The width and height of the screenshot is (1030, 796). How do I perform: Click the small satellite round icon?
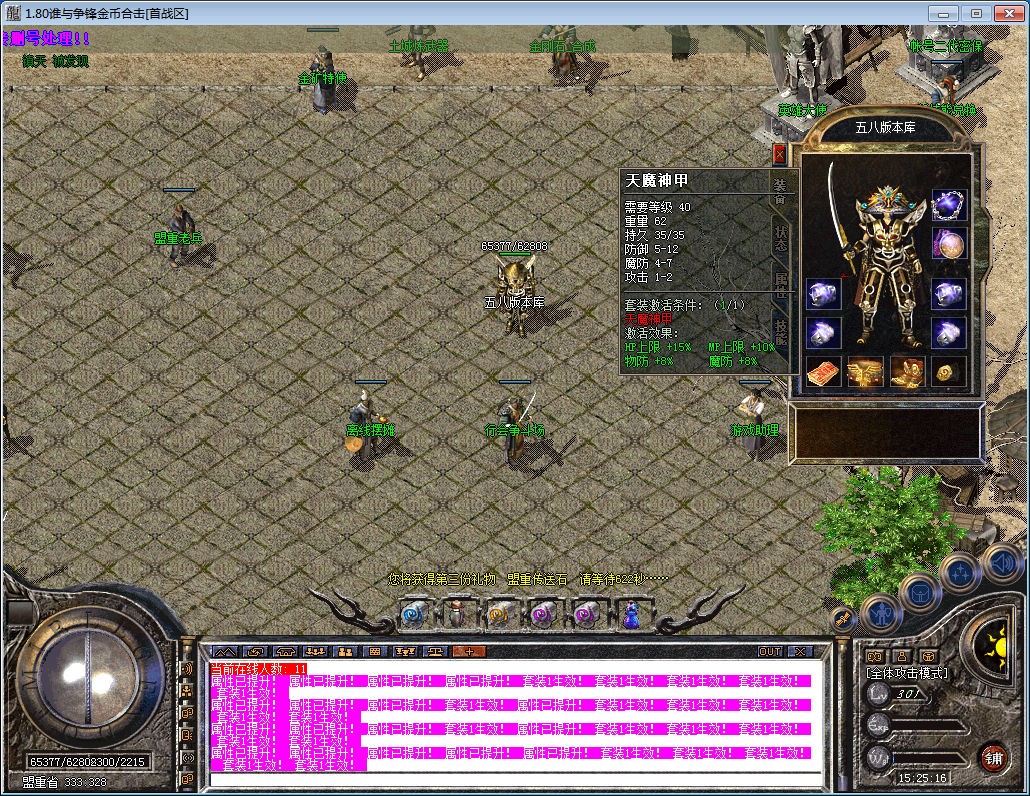[843, 619]
